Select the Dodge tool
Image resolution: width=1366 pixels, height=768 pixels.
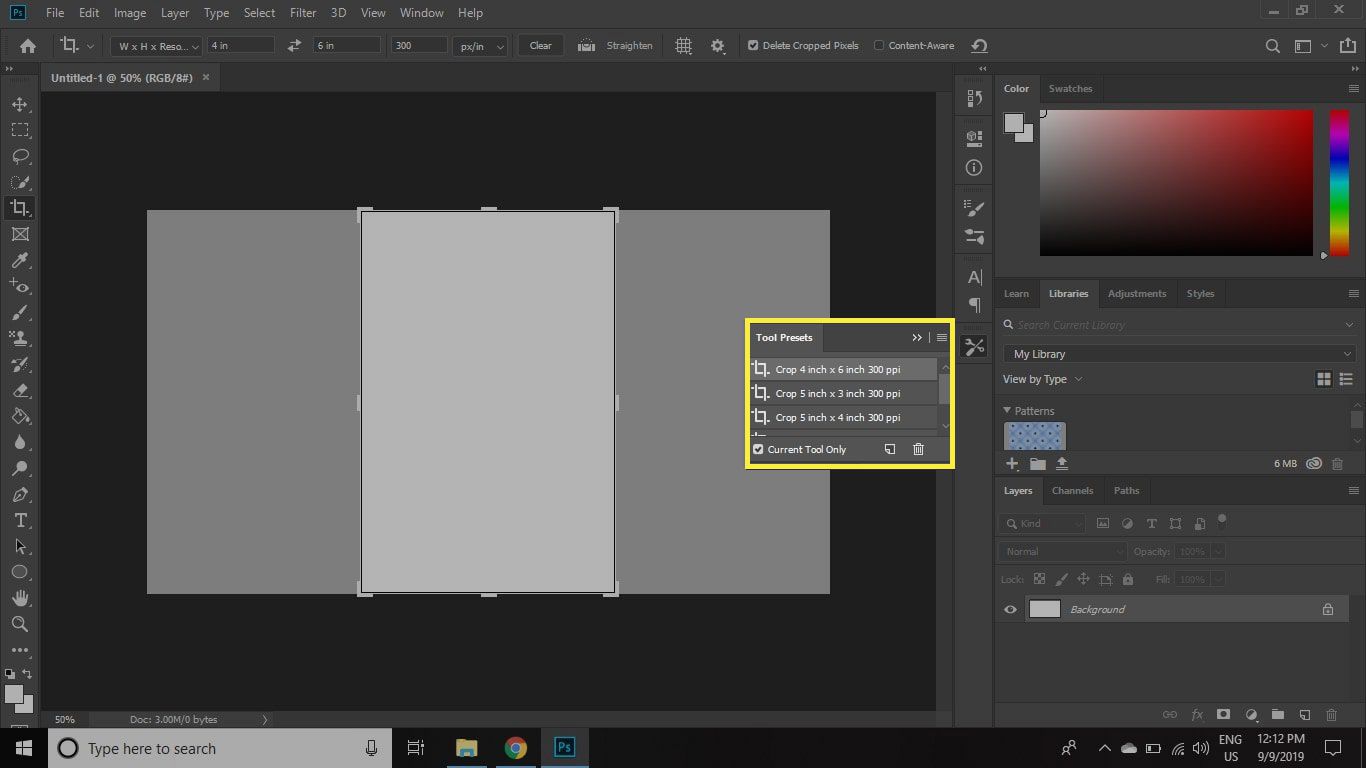click(x=19, y=468)
